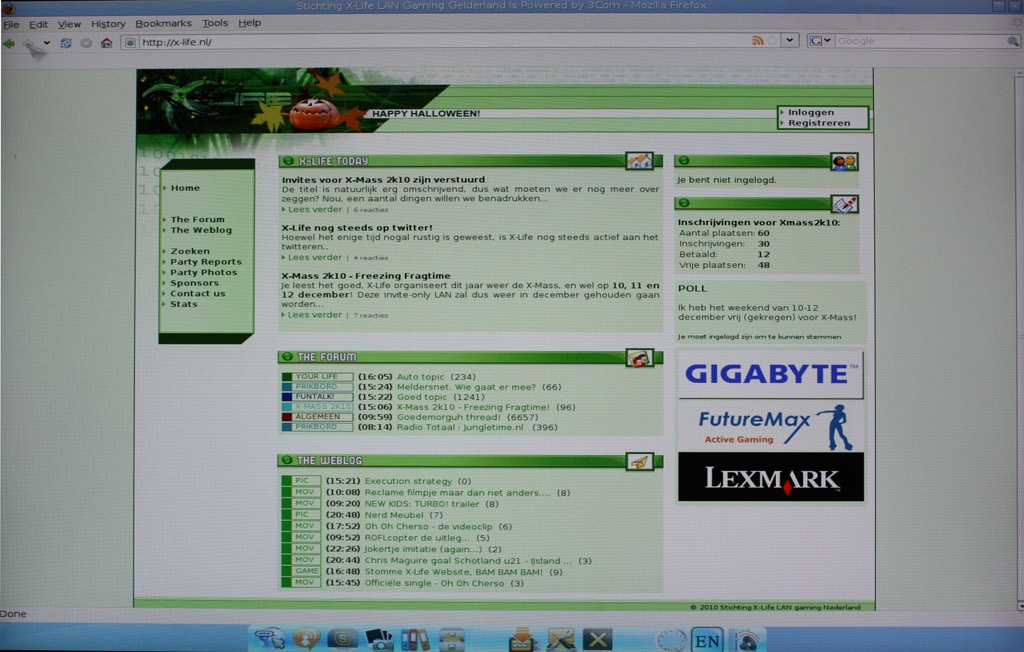Click the forum icon on The Forum header
The image size is (1024, 652).
639,357
